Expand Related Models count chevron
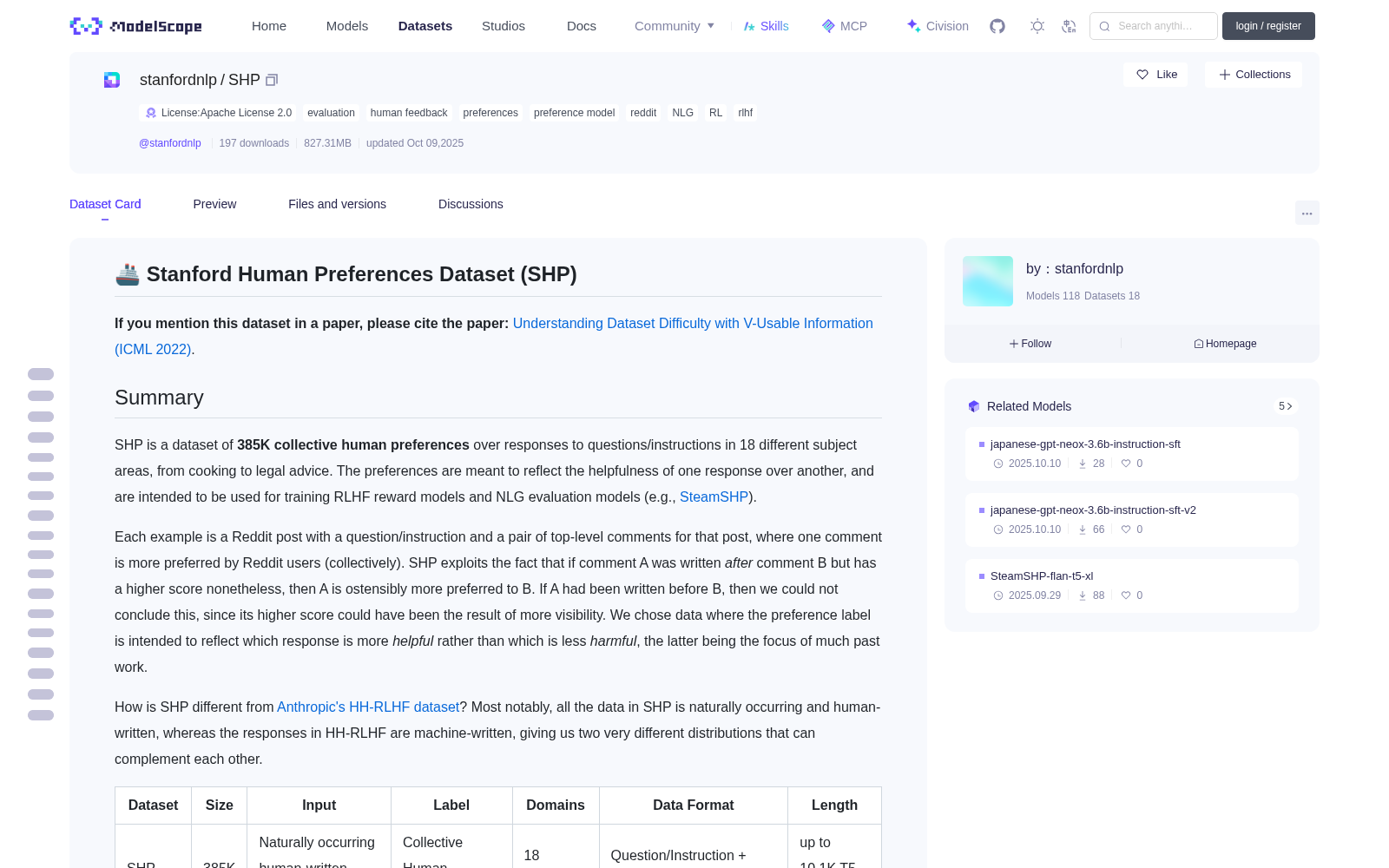This screenshot has height=868, width=1389. [x=1285, y=406]
